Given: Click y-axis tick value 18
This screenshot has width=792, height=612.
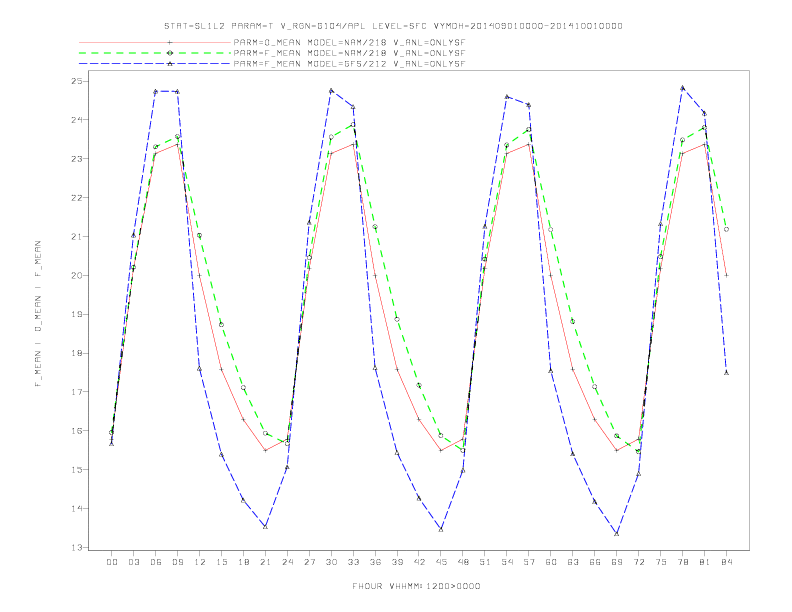Looking at the screenshot, I should pos(78,353).
